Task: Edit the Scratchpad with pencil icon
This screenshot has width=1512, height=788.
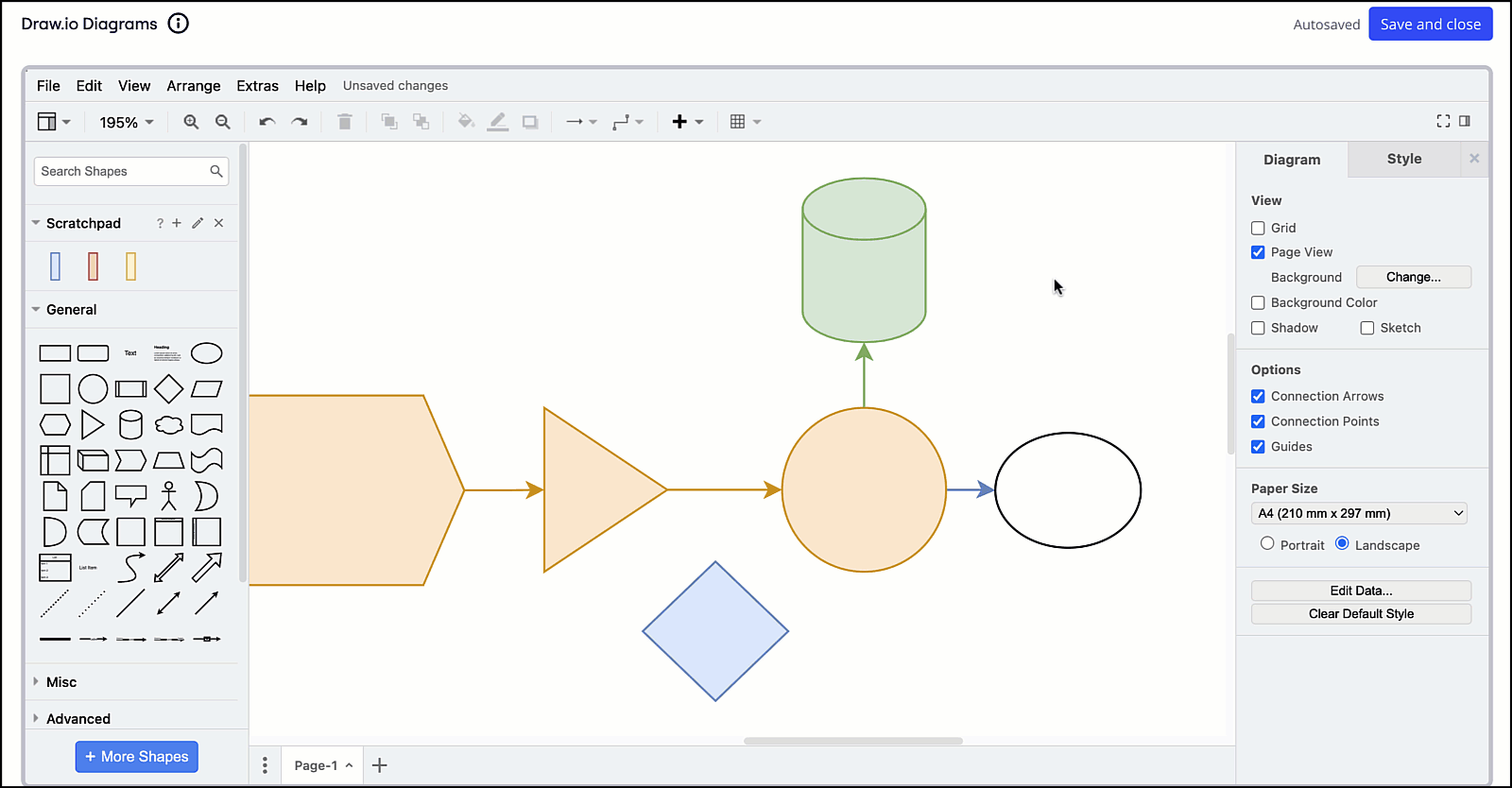Action: (198, 223)
